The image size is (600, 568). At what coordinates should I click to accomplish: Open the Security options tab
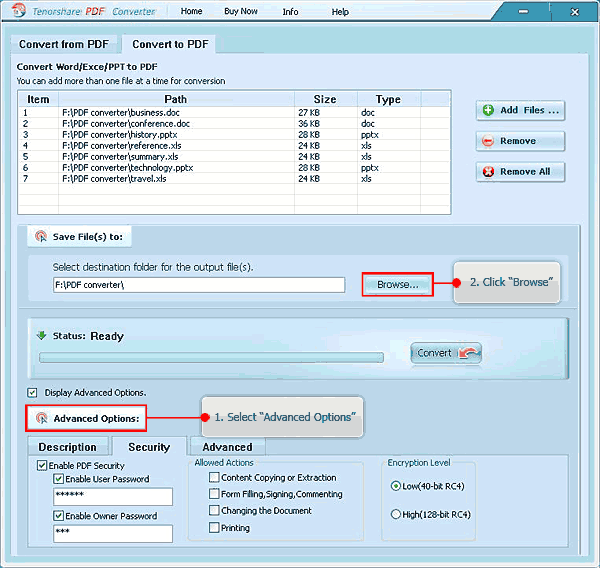tap(149, 447)
